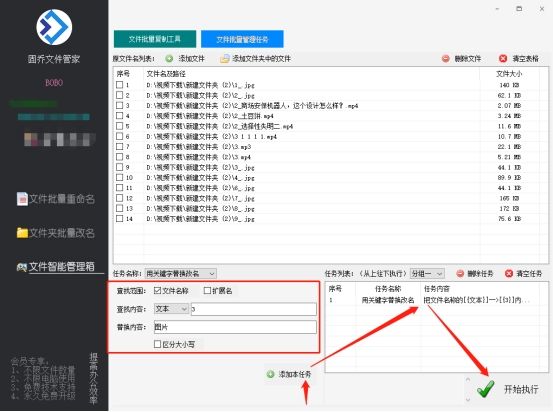Click the 序号 column header in file list
Screen dimensions: 553x412
pos(123,74)
